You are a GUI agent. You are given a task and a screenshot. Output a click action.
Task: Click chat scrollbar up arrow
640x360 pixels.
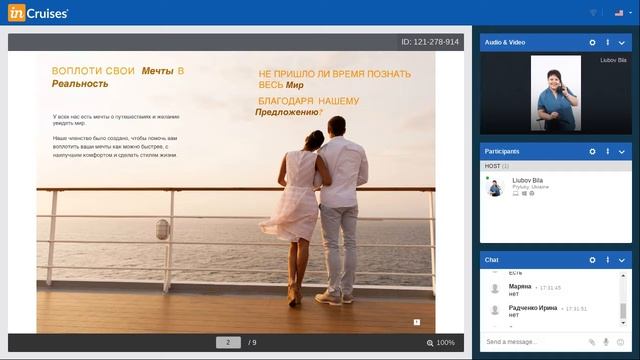(x=623, y=276)
